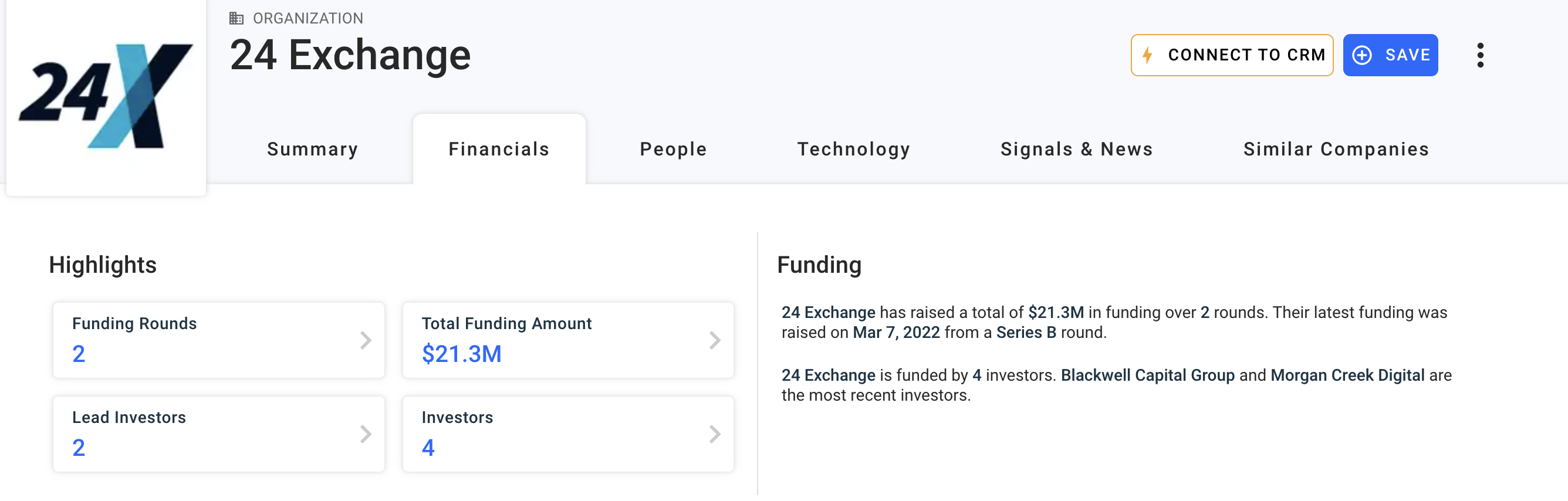
Task: Open the Blackwell Capital Group link
Action: click(x=1147, y=375)
